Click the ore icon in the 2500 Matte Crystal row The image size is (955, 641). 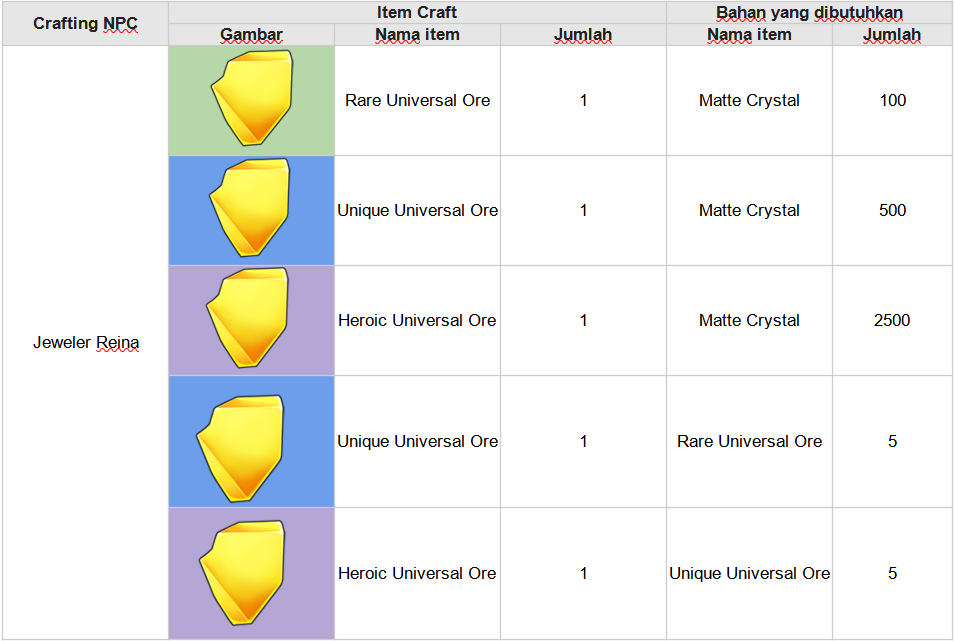[247, 317]
